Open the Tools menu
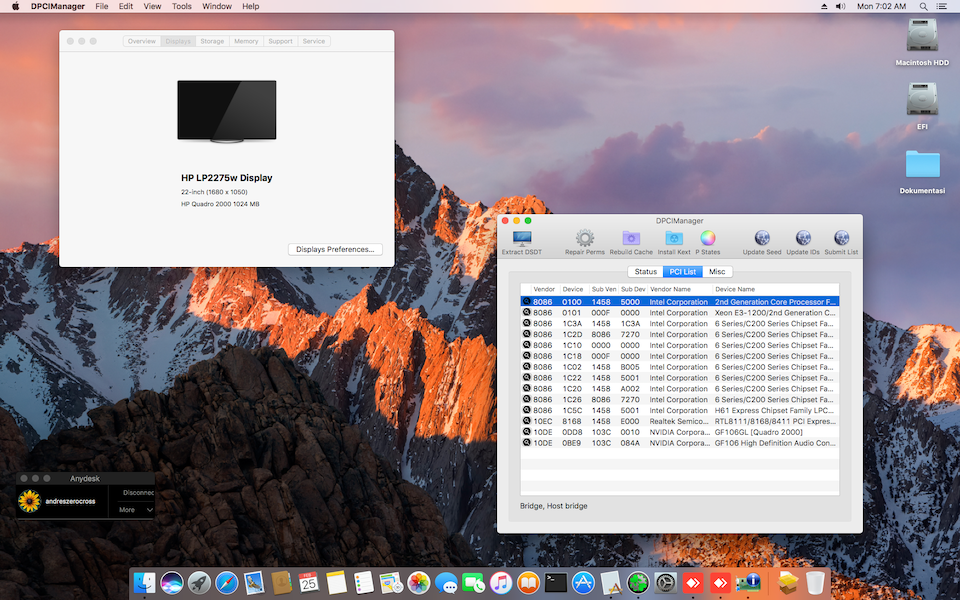 (182, 6)
